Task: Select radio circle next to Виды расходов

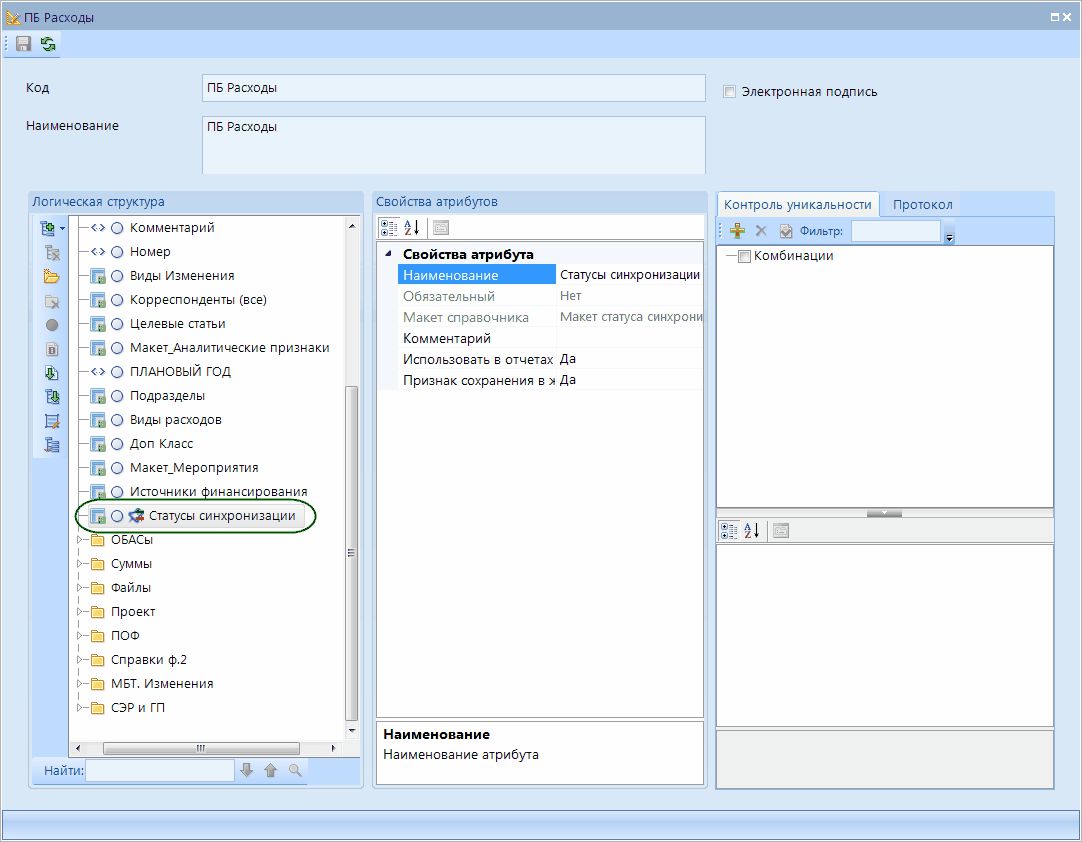Action: pyautogui.click(x=117, y=420)
